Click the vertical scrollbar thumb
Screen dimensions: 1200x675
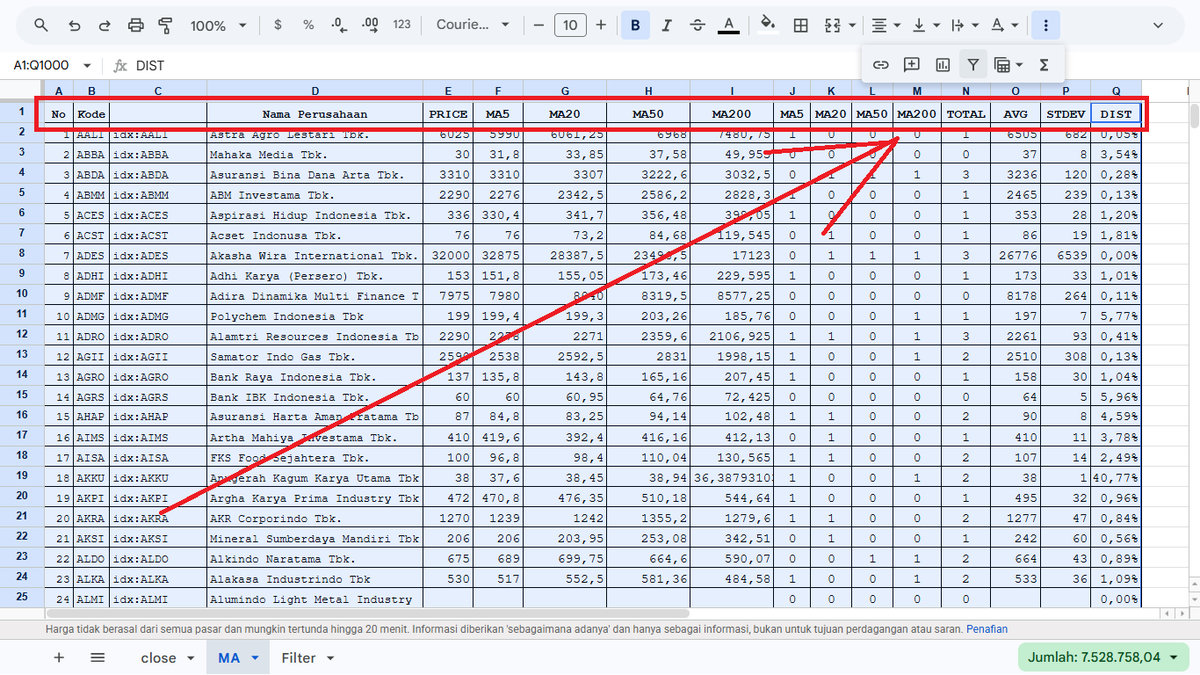(x=1194, y=115)
